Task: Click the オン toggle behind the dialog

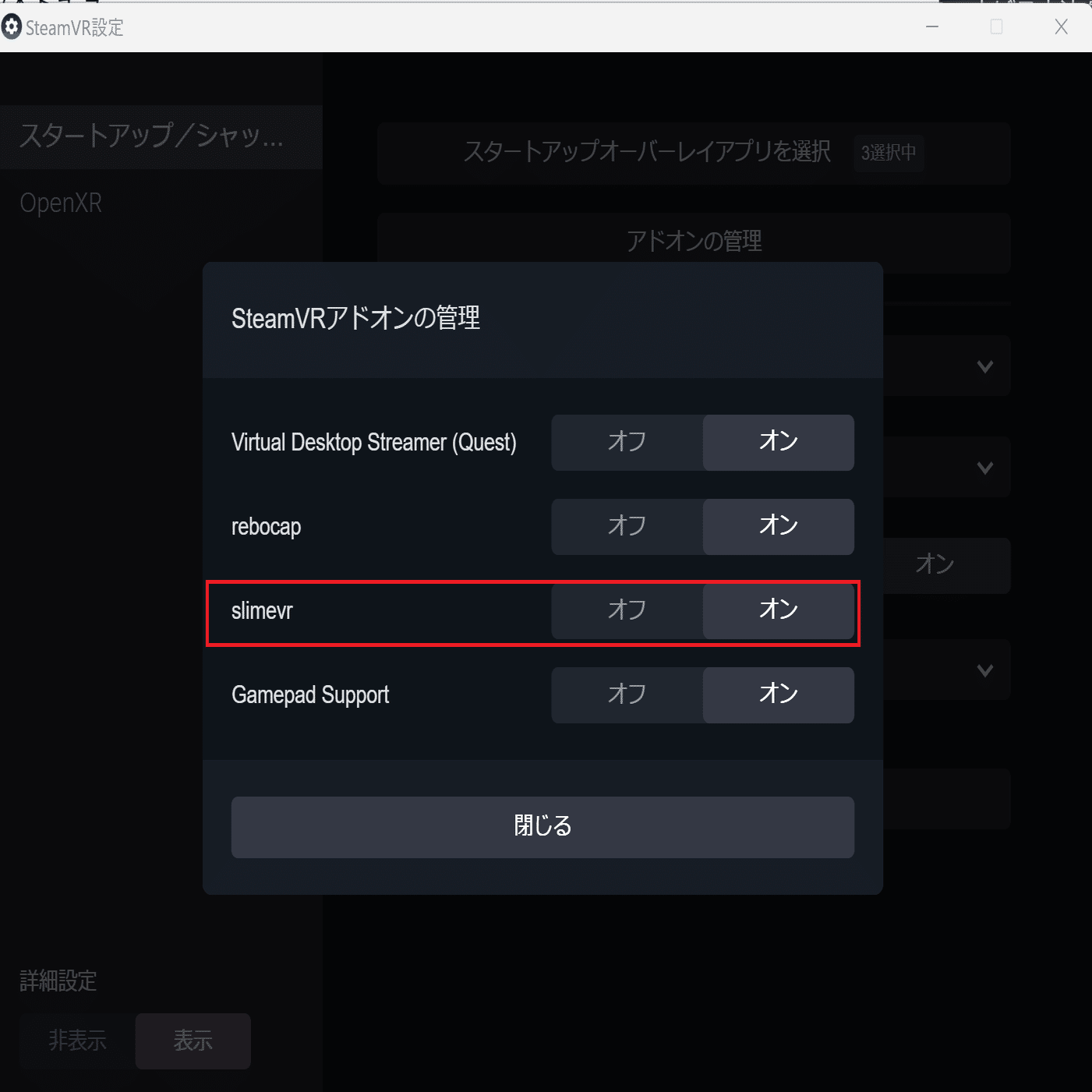Action: point(933,565)
